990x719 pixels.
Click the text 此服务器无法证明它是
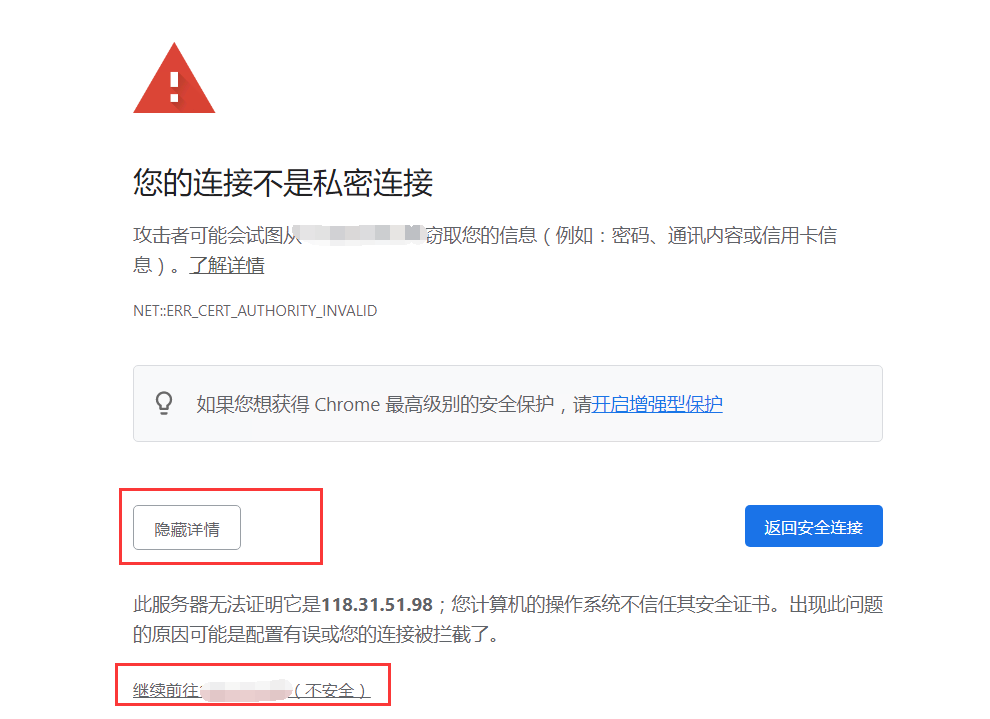(x=227, y=605)
